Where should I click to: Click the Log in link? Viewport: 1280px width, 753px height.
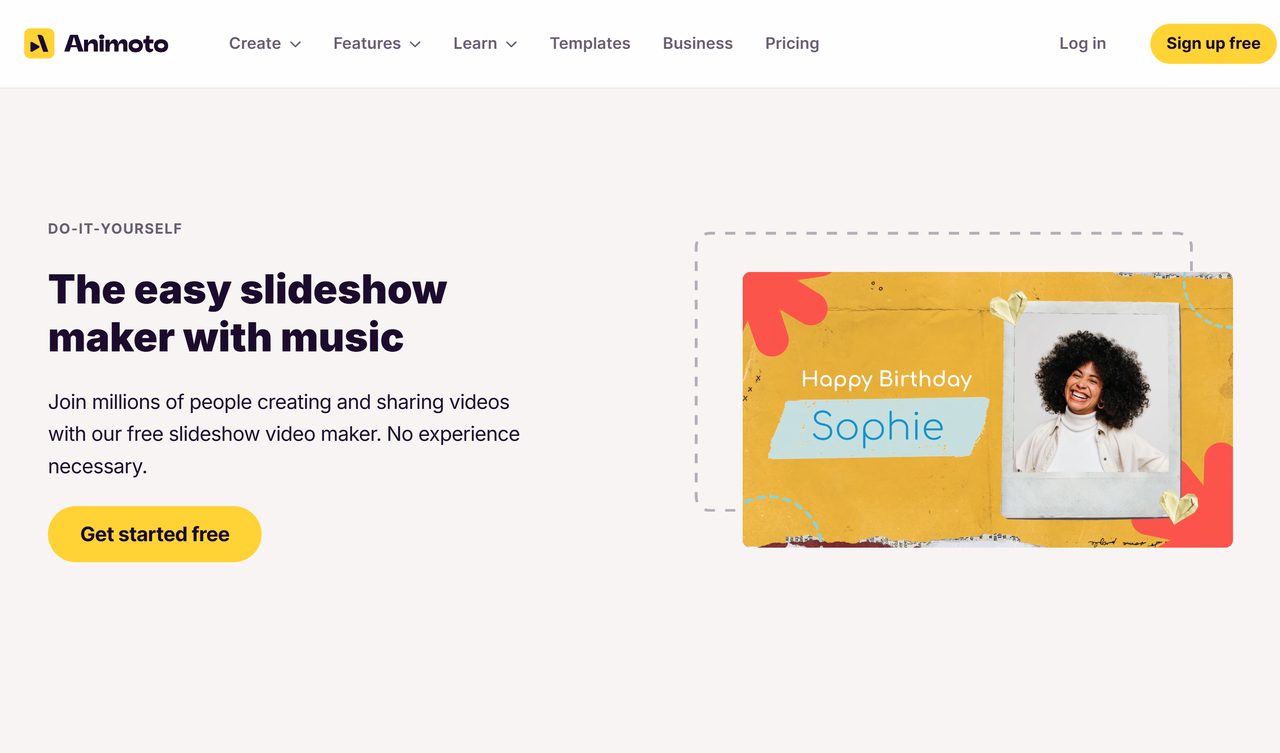[1082, 43]
